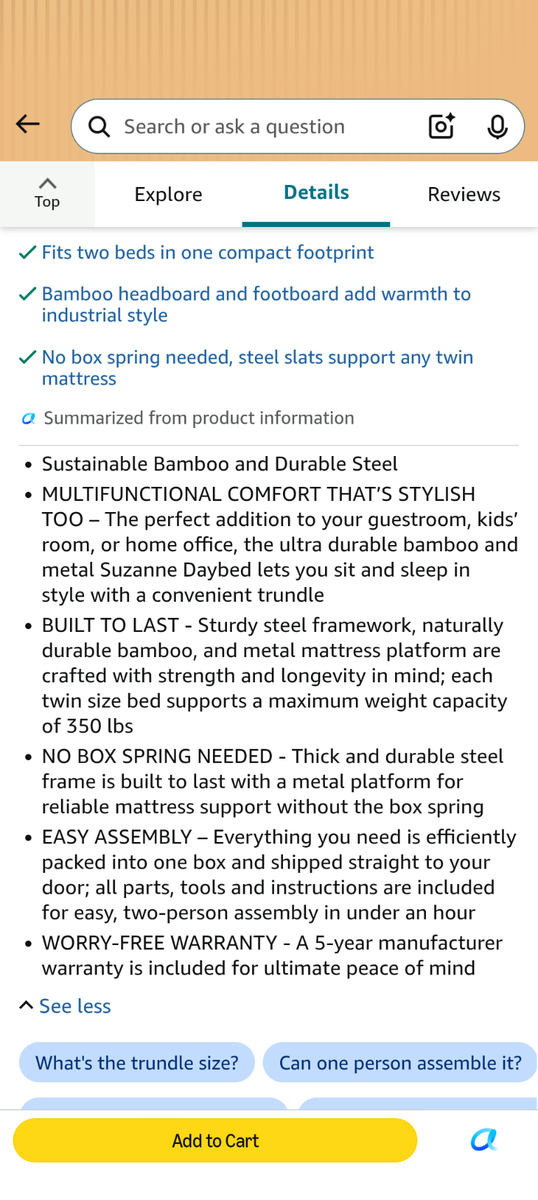Tap Fits two beds in one compact footprint
Screen dimensions: 538x1200
208,253
